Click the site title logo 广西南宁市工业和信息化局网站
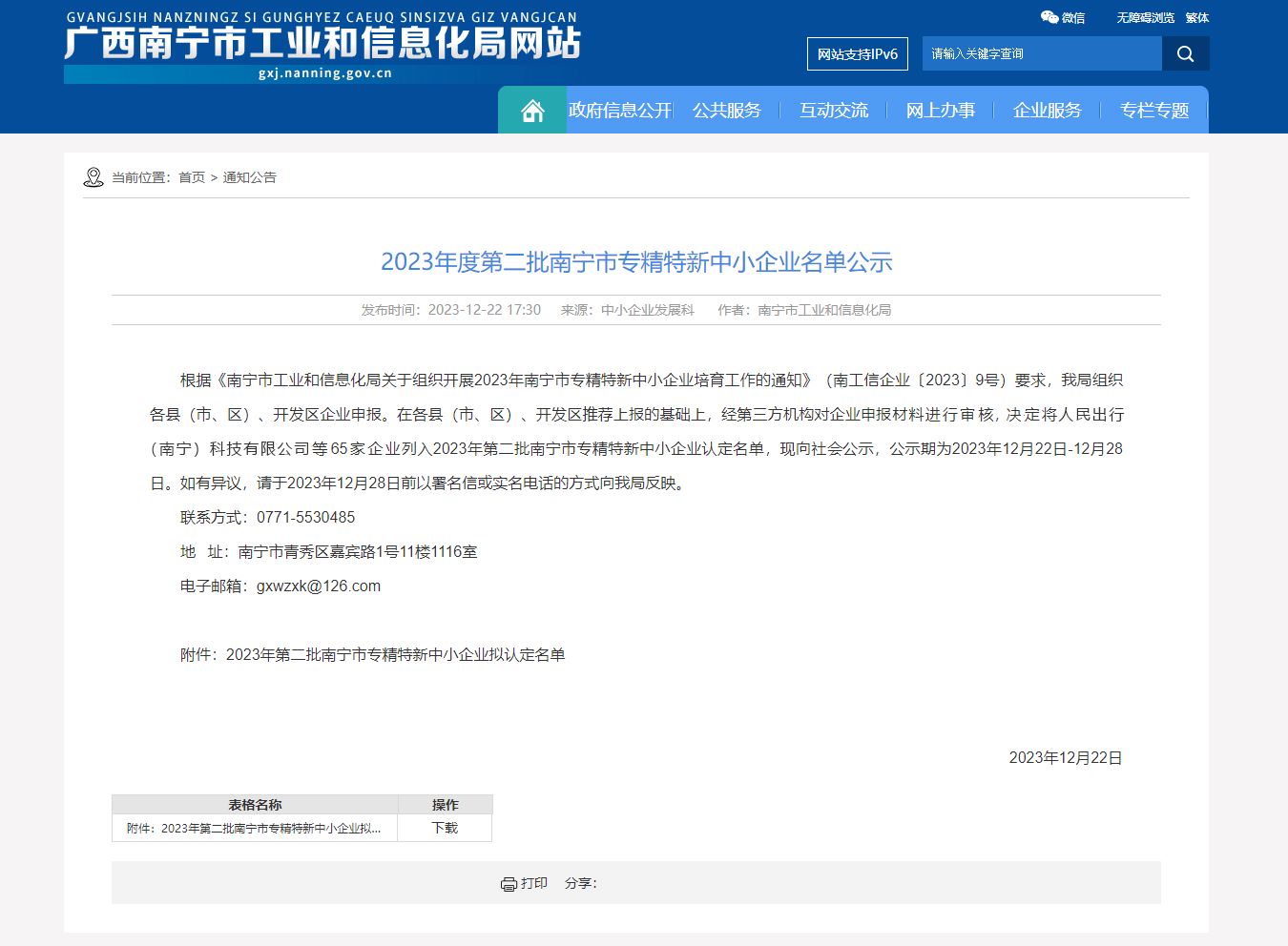 (322, 44)
